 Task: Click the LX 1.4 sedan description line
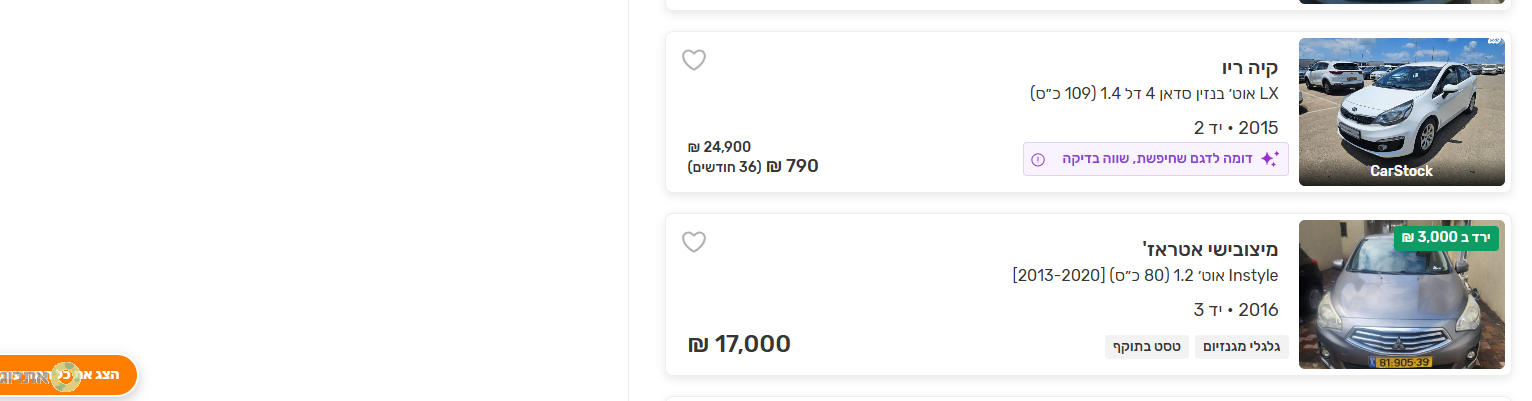tap(1154, 94)
